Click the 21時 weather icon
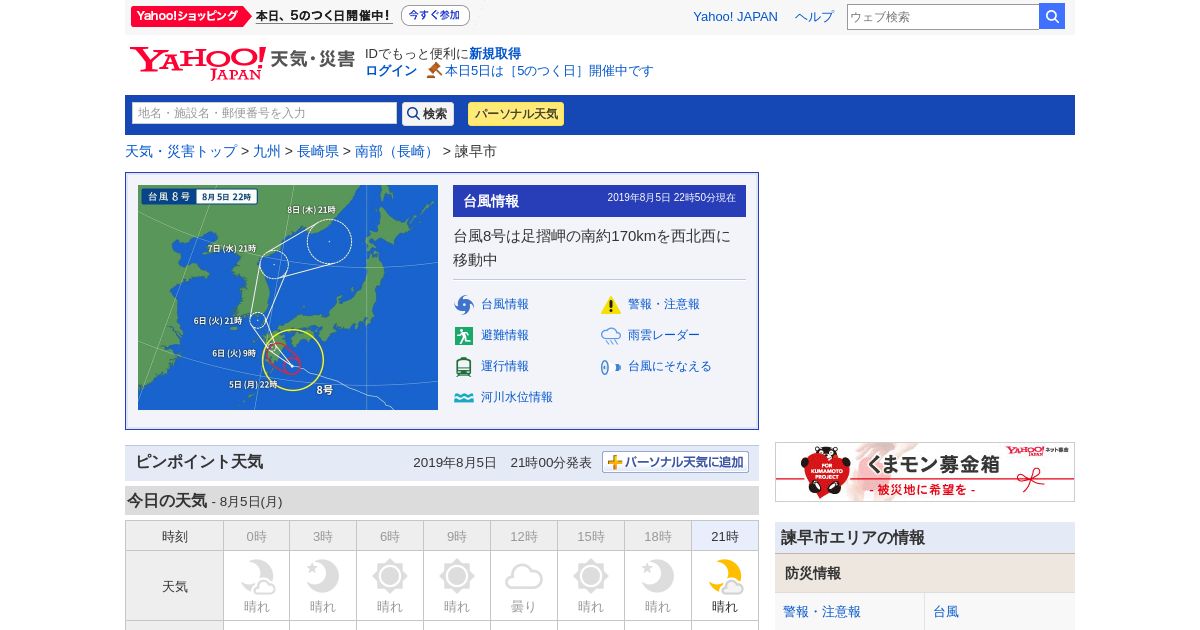This screenshot has width=1200, height=630. (x=725, y=576)
